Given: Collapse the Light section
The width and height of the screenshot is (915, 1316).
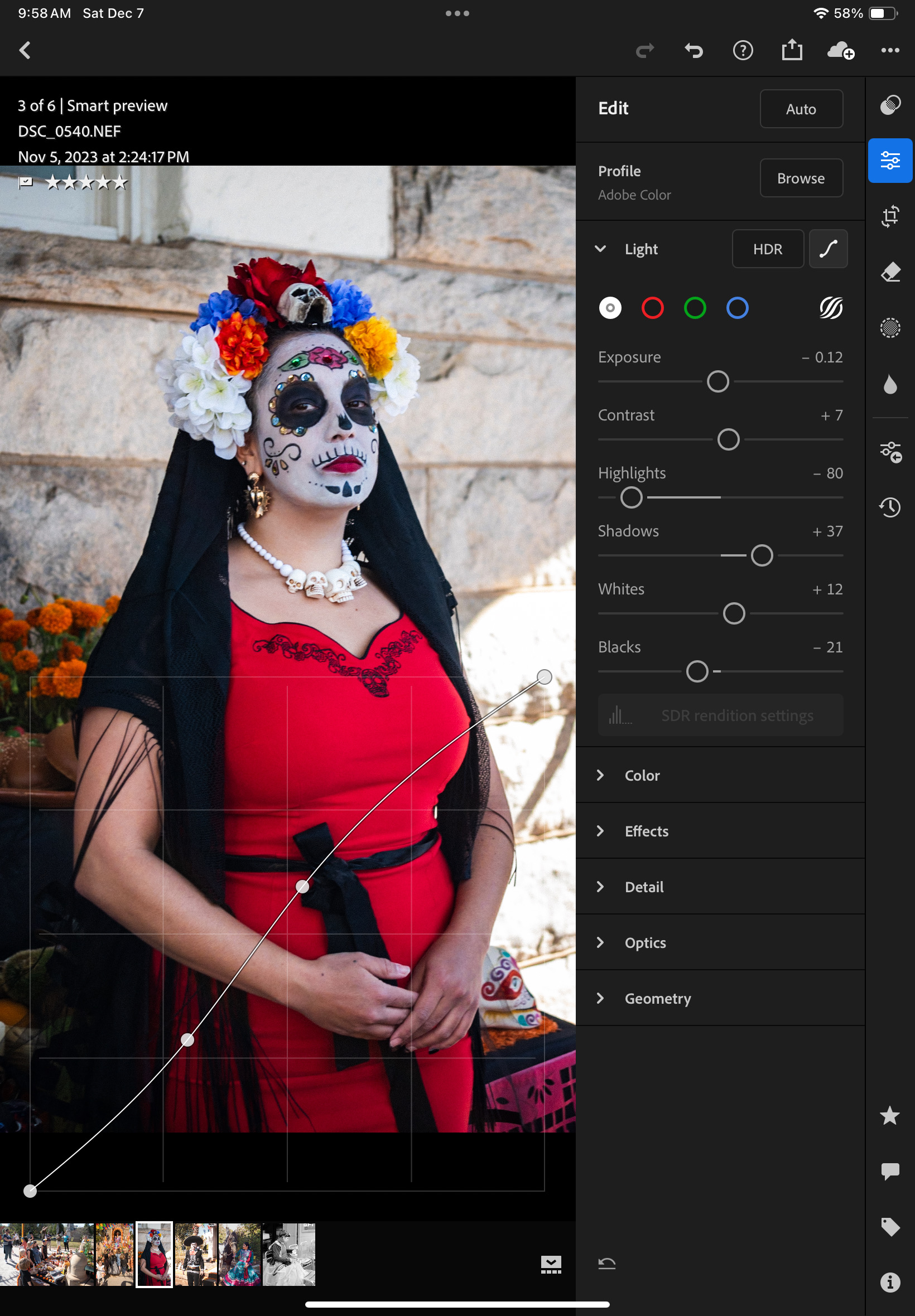Looking at the screenshot, I should point(600,249).
